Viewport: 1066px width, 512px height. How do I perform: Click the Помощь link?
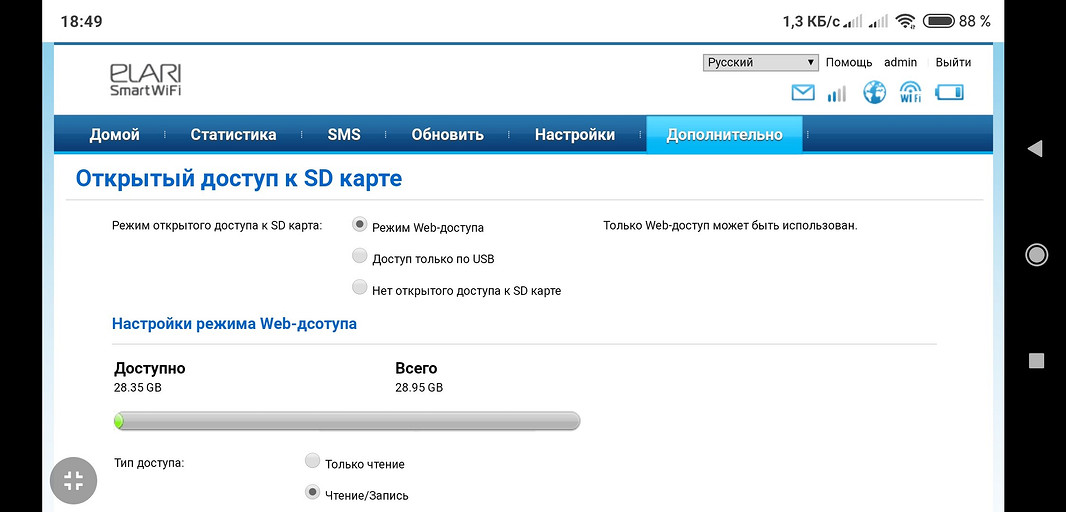pyautogui.click(x=848, y=63)
